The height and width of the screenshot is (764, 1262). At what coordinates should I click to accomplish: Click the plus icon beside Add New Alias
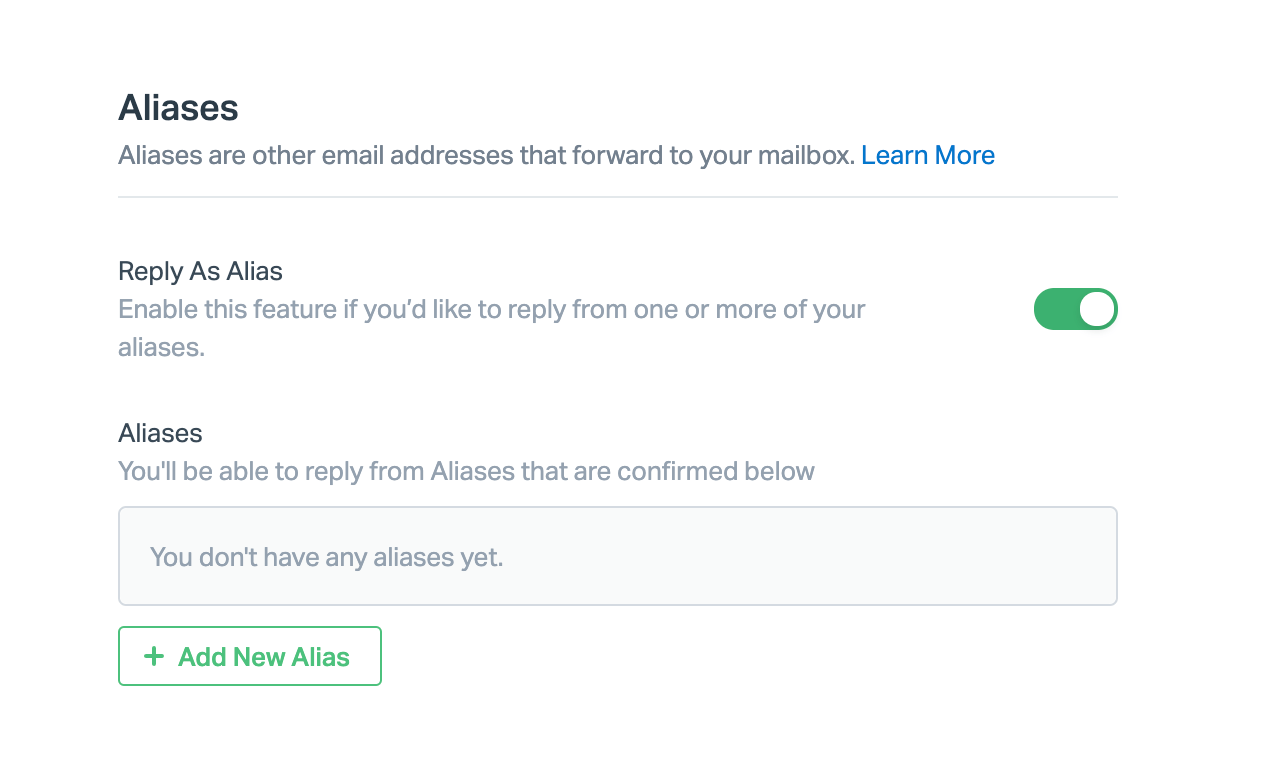click(x=154, y=656)
